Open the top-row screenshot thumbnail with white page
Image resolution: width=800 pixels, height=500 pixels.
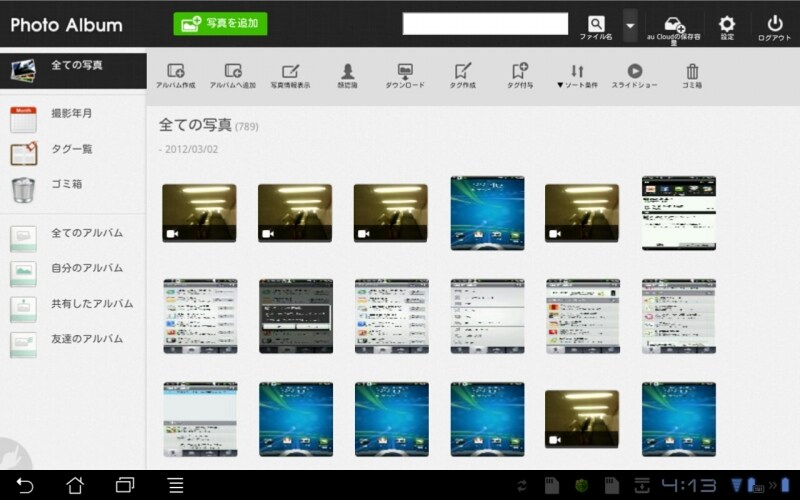tap(679, 213)
